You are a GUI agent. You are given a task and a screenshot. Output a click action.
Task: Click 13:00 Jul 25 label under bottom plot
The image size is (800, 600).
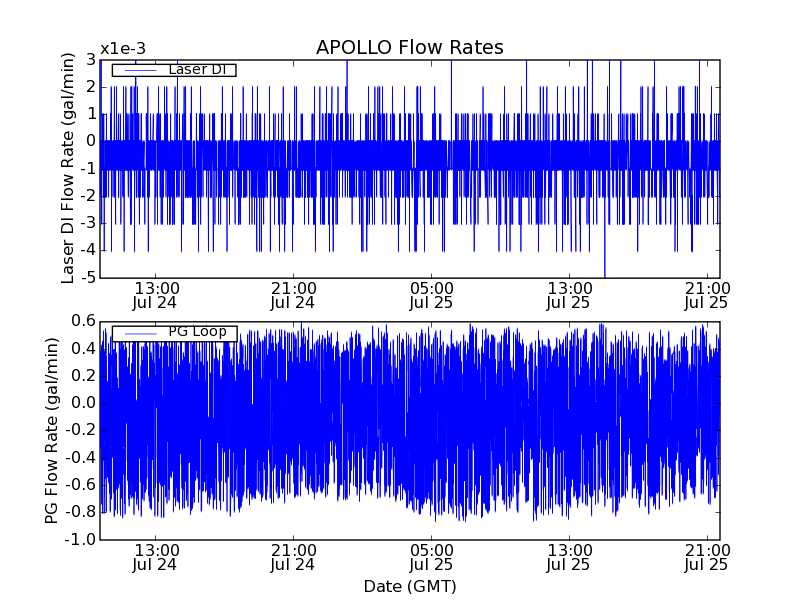569,558
